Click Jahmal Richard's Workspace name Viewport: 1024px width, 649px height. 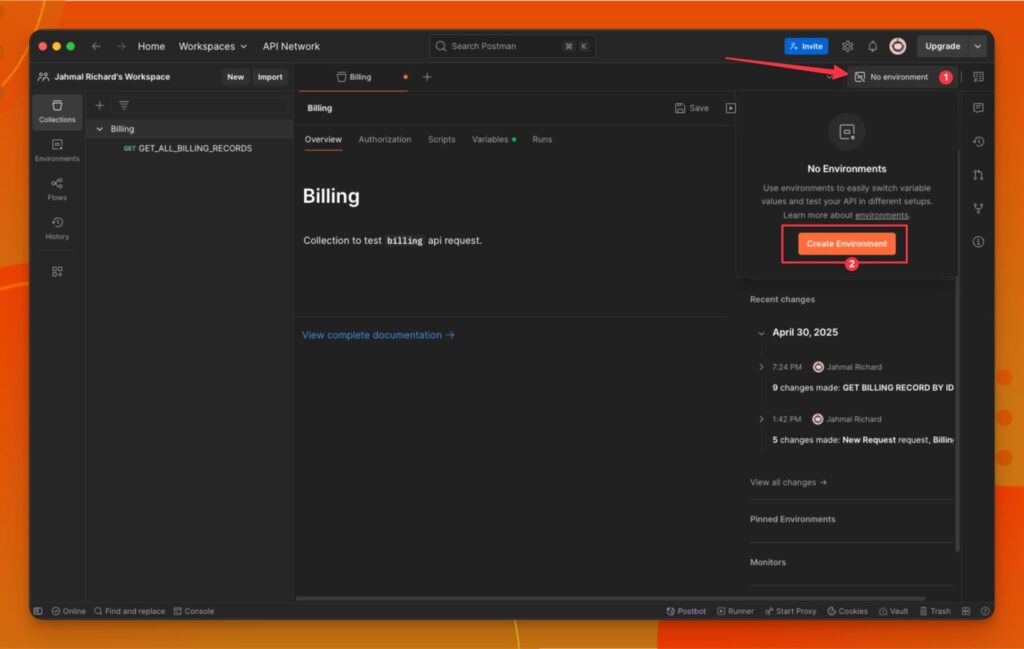coord(112,77)
